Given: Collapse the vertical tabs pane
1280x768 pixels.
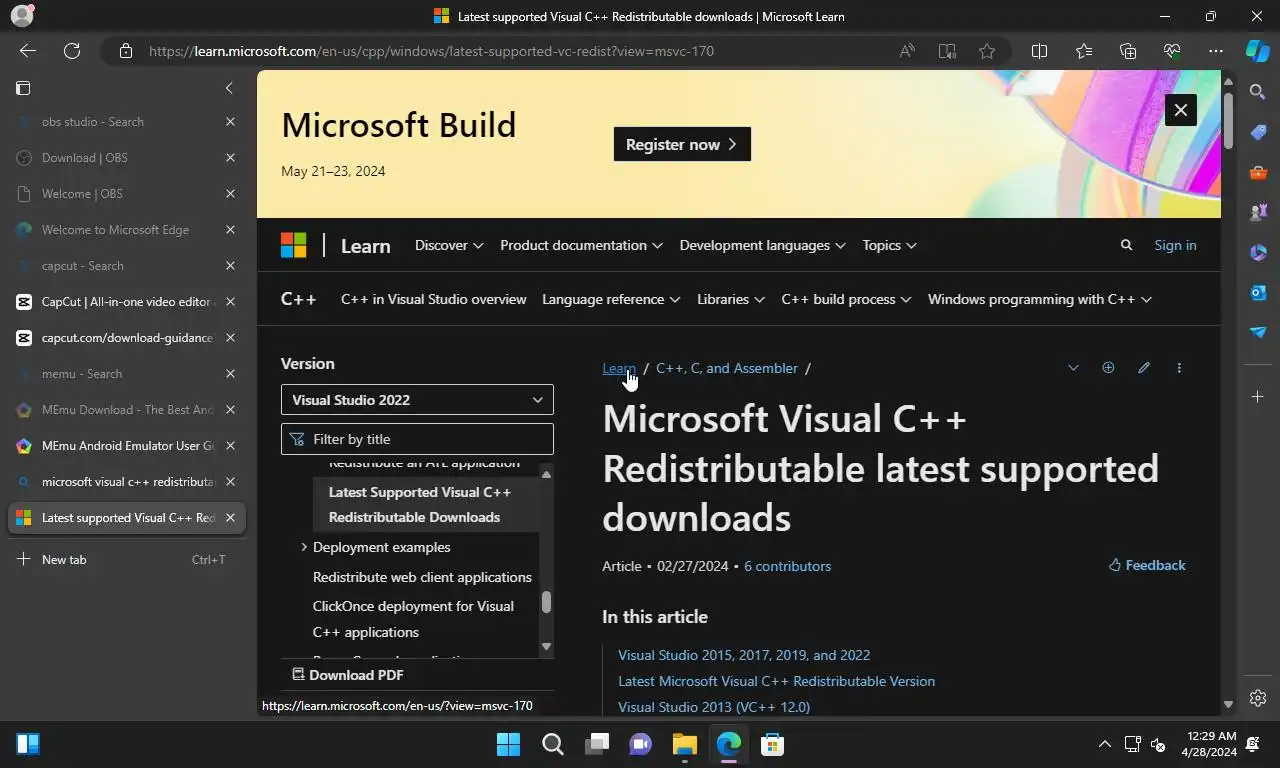Looking at the screenshot, I should pos(229,88).
